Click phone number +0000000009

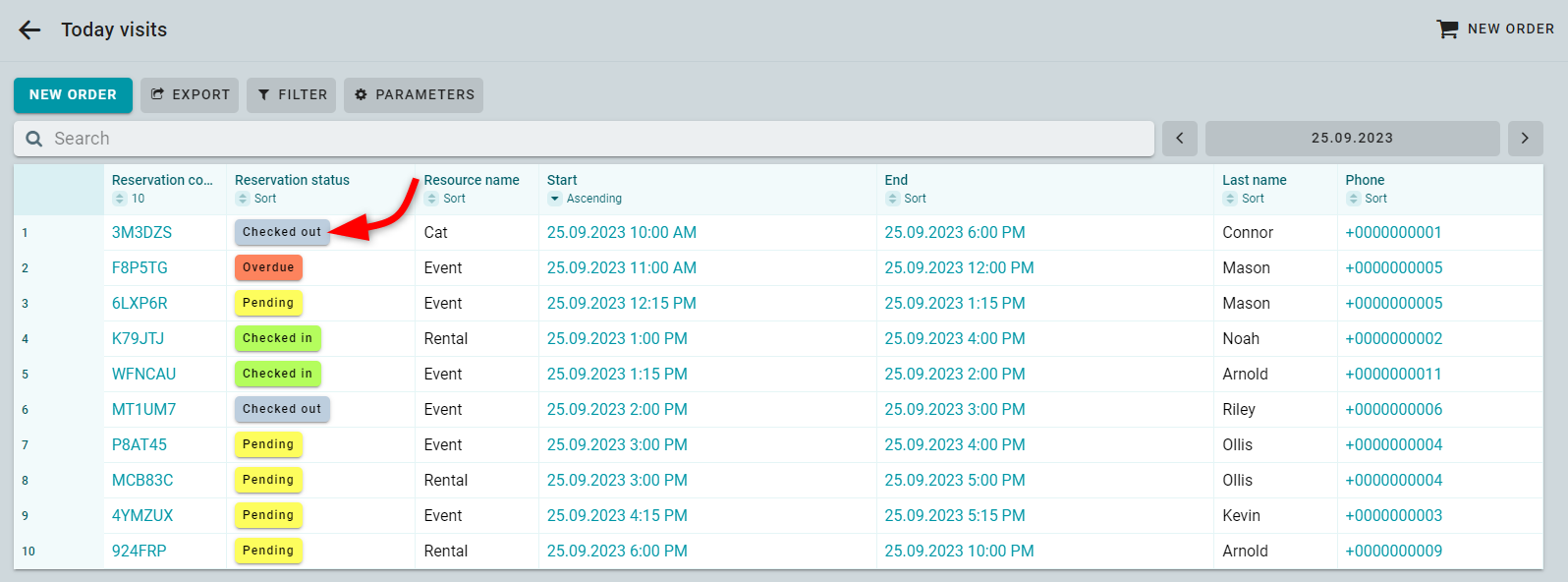1394,552
